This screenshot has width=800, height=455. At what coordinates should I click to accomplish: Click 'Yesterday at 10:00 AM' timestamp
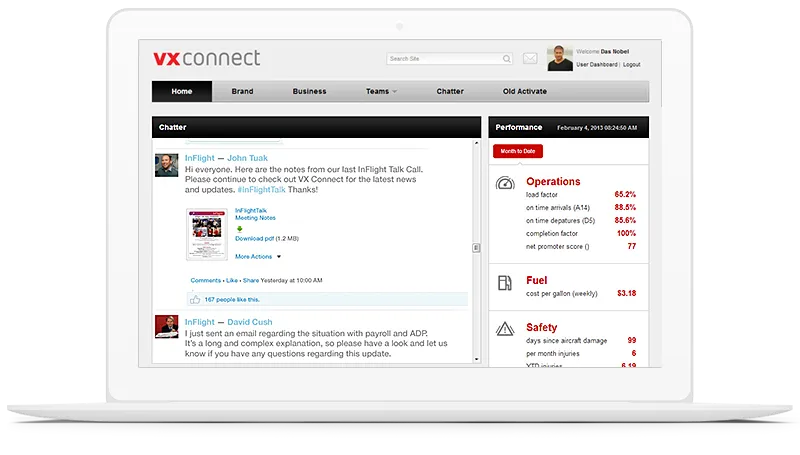pos(291,281)
